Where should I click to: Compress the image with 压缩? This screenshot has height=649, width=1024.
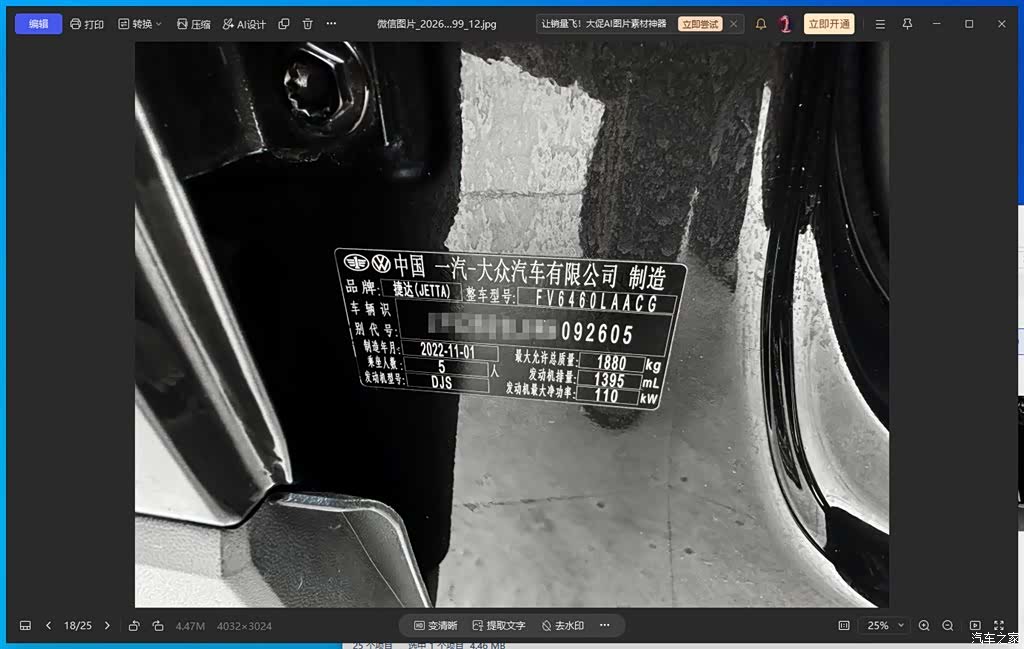[194, 24]
